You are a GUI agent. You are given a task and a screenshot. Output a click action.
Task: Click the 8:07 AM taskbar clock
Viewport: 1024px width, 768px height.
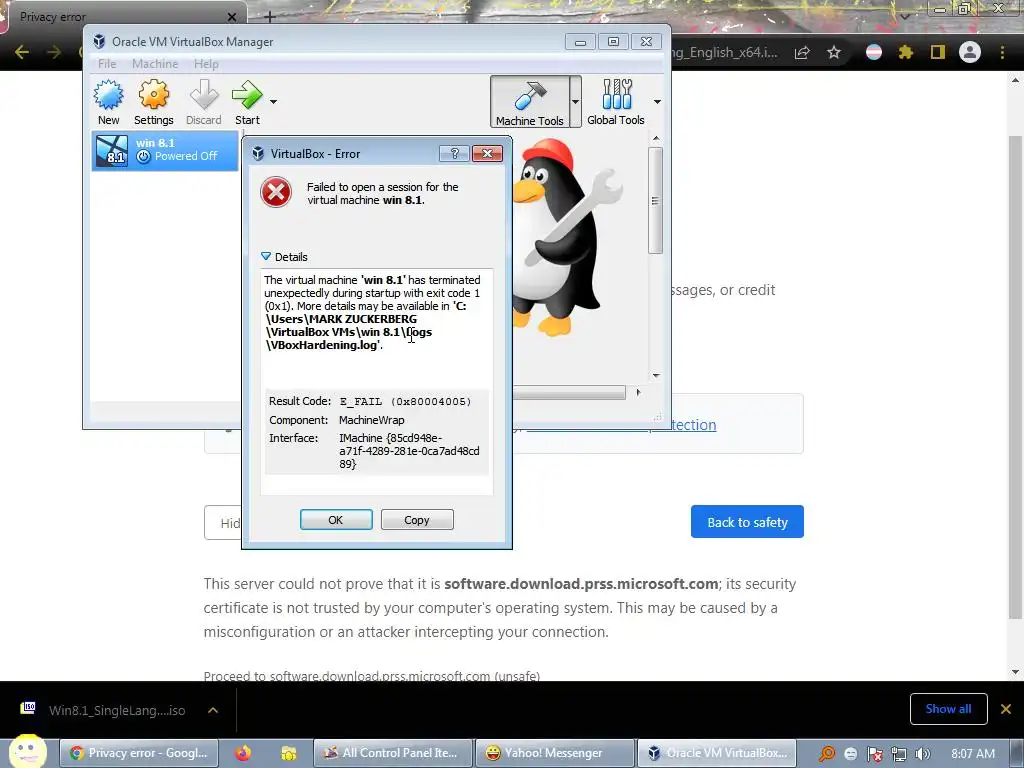pos(973,754)
